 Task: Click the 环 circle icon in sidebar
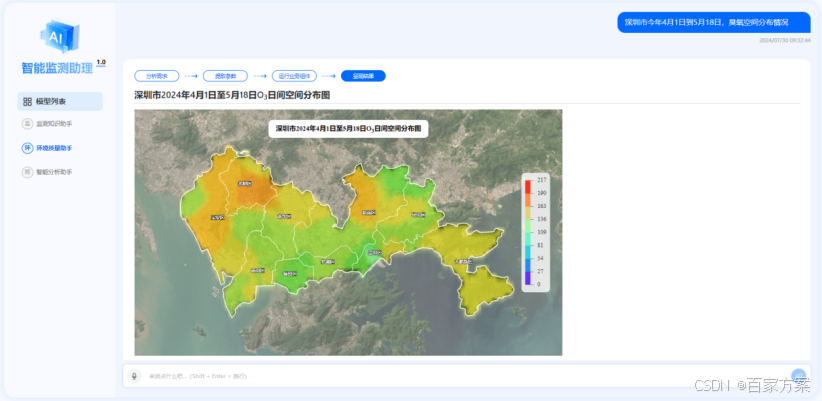click(x=27, y=148)
